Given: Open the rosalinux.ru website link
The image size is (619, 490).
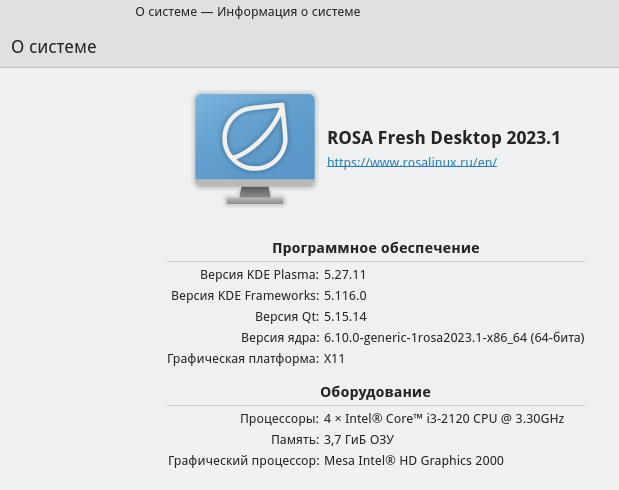Looking at the screenshot, I should coord(412,162).
